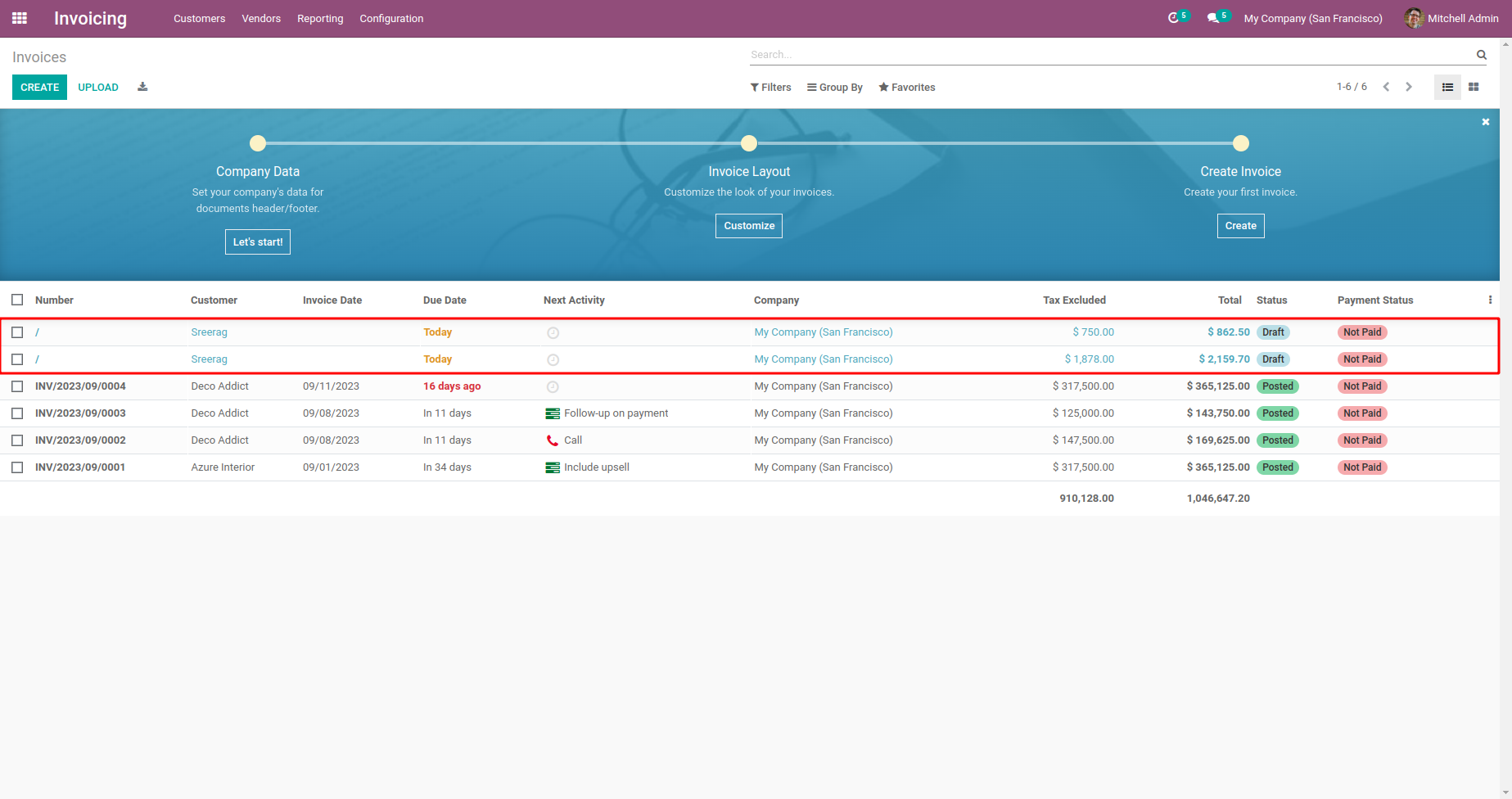This screenshot has height=799, width=1512.
Task: Click the UPLOAD button
Action: tap(98, 88)
